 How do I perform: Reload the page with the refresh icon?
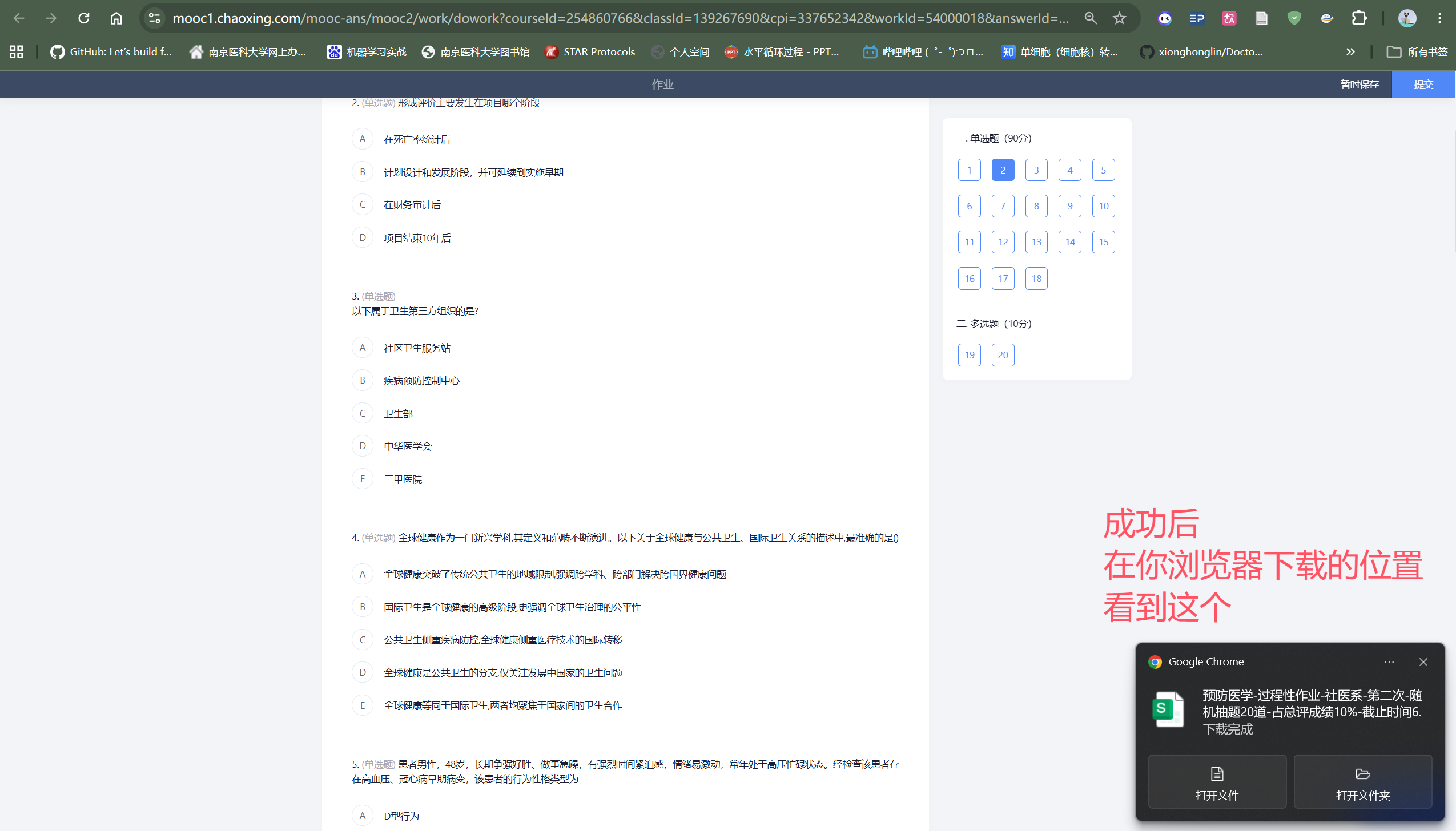tap(84, 18)
